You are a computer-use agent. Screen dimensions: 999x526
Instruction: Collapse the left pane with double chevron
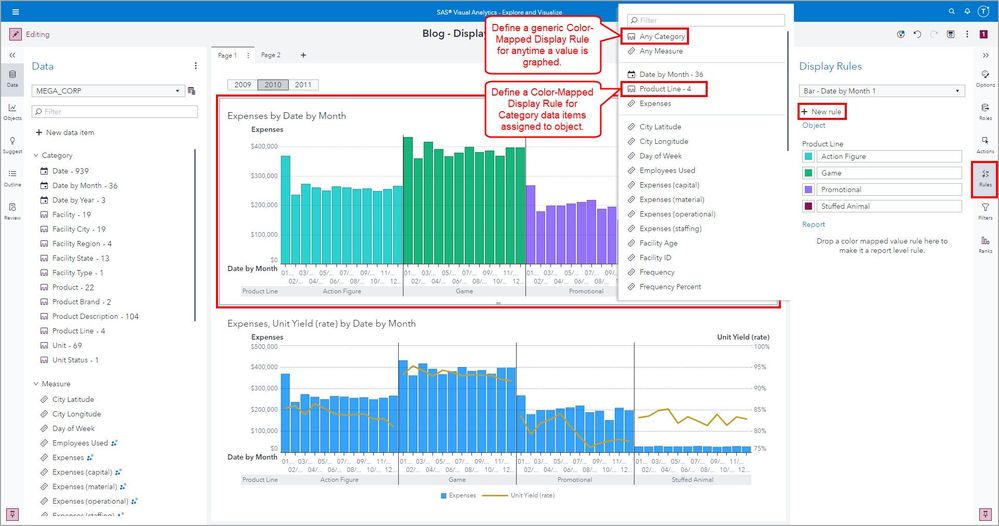[12, 55]
